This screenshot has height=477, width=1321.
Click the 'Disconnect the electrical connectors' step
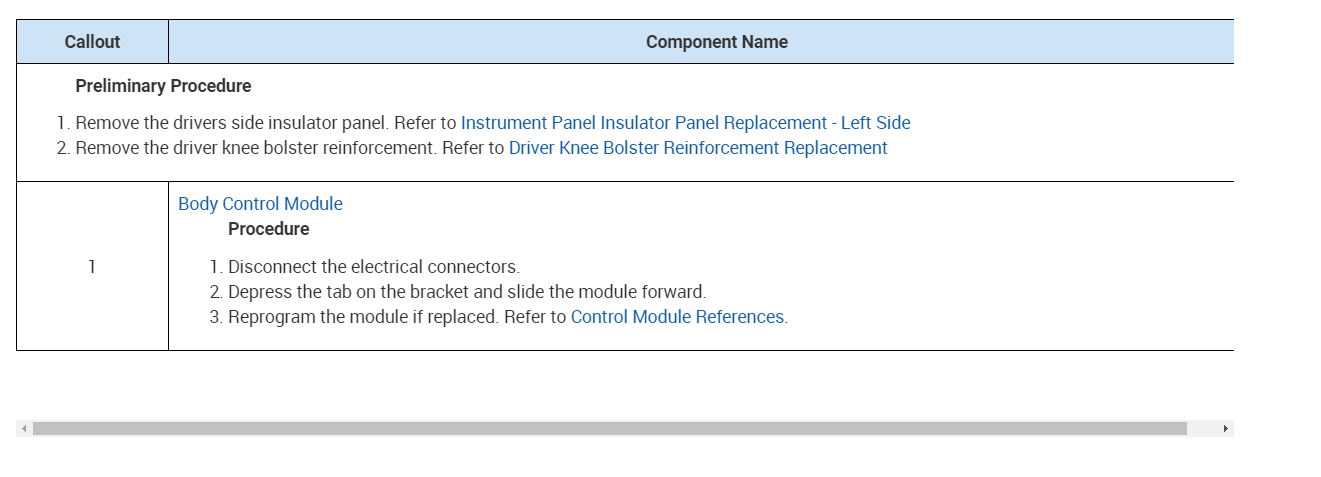tap(373, 267)
